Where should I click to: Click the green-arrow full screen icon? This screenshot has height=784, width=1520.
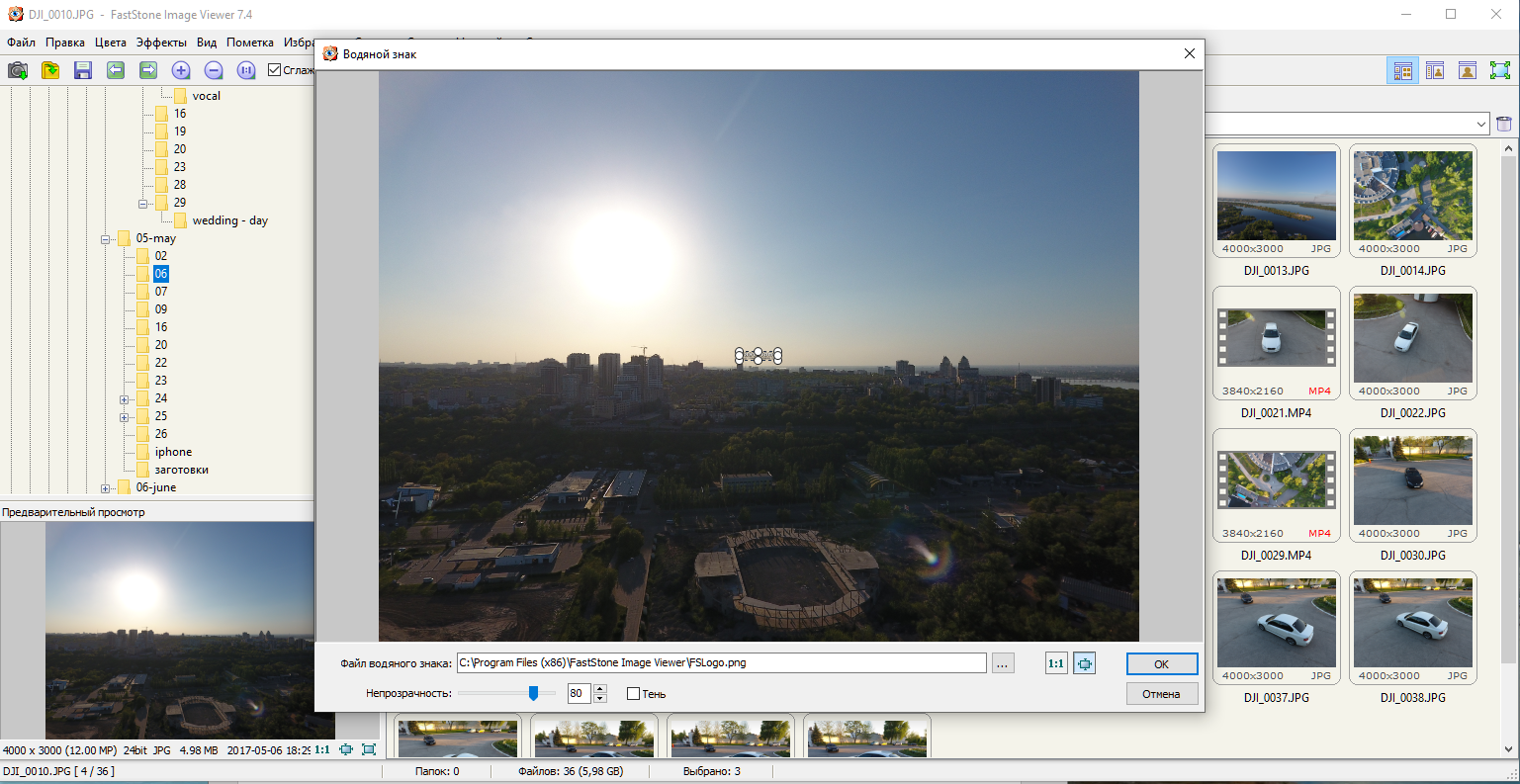tap(1500, 70)
